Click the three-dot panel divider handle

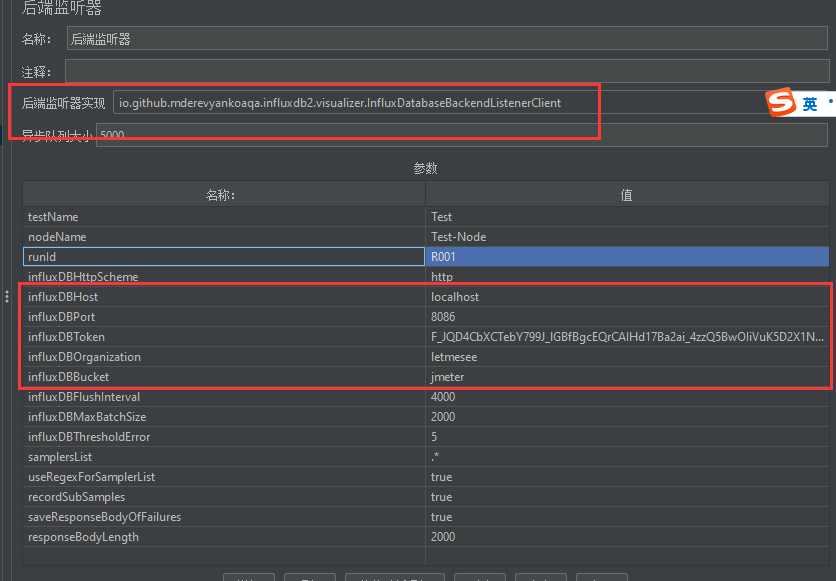click(x=7, y=296)
